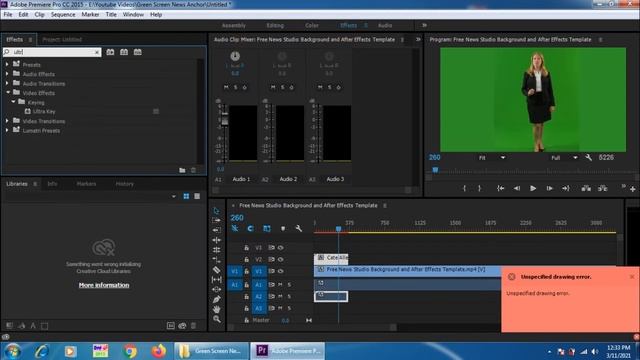Image resolution: width=640 pixels, height=360 pixels.
Task: Open timeline display settings wrench
Action: (299, 229)
